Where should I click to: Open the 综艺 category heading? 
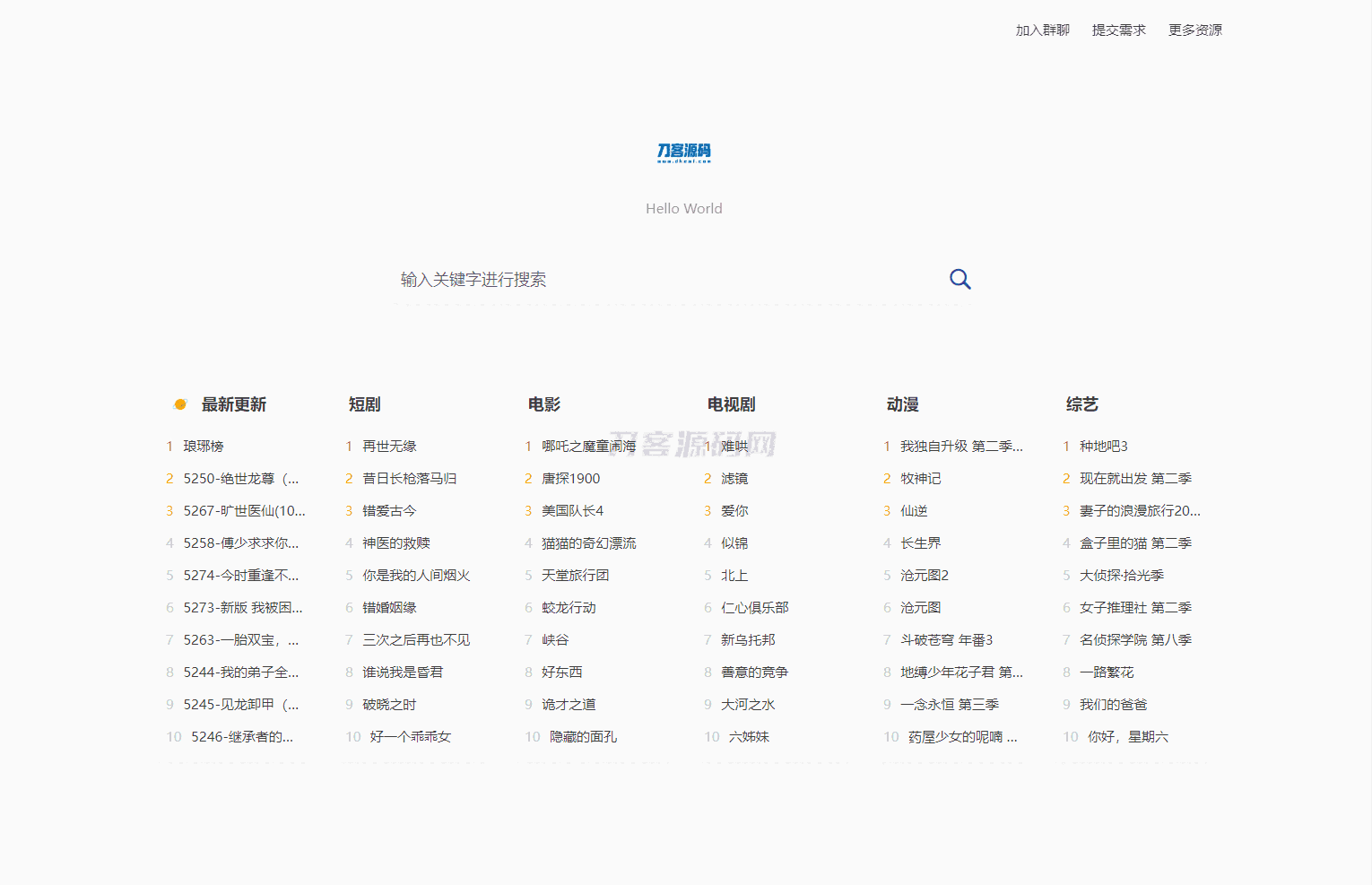[x=1081, y=404]
